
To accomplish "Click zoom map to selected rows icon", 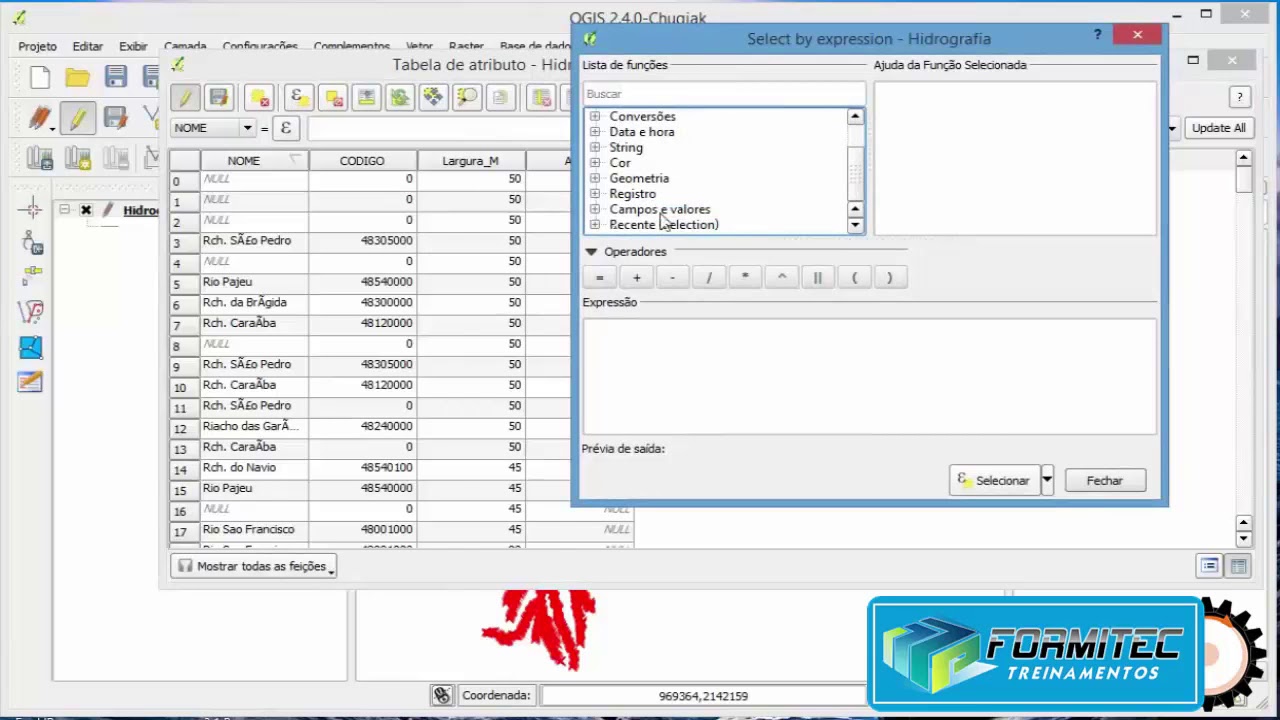I will [467, 97].
